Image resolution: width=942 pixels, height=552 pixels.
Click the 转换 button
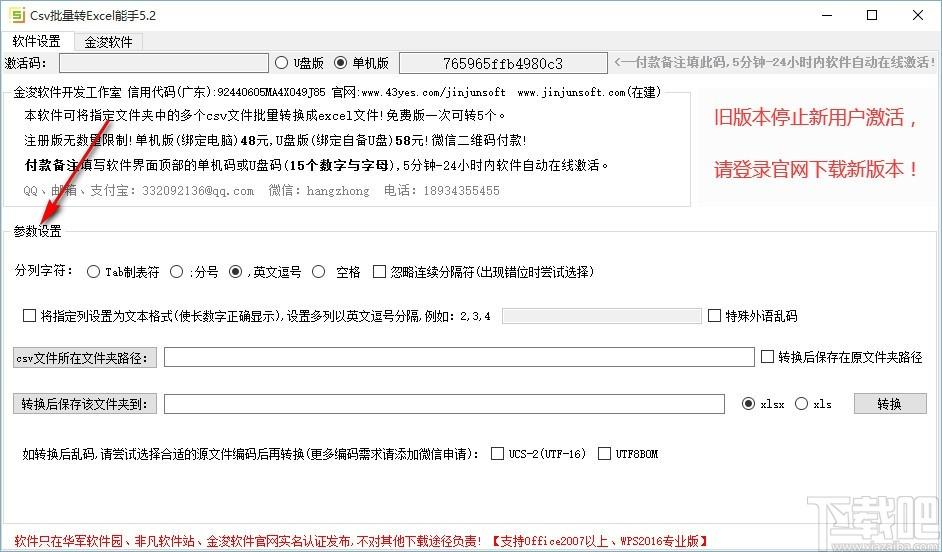pos(890,404)
